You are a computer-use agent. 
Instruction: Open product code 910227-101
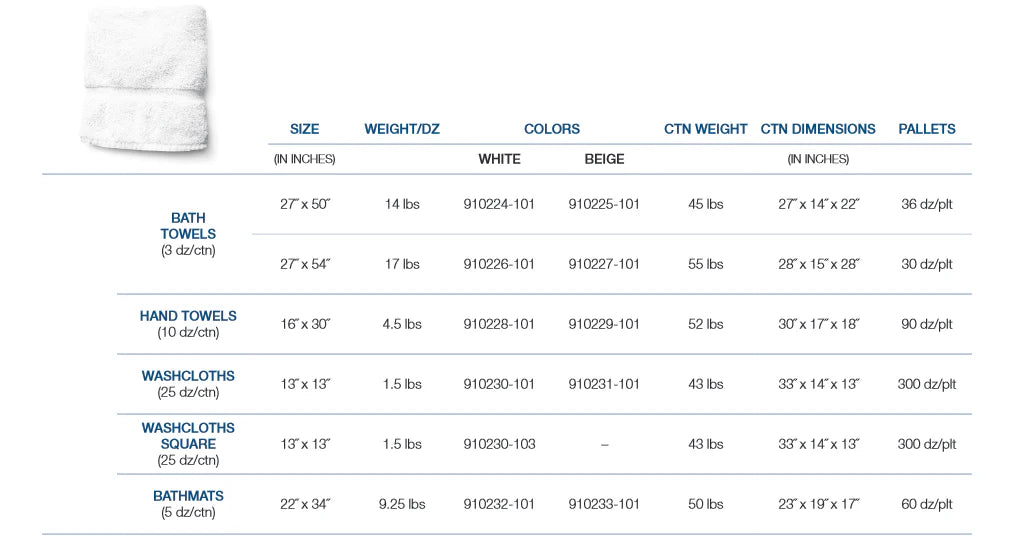(604, 264)
